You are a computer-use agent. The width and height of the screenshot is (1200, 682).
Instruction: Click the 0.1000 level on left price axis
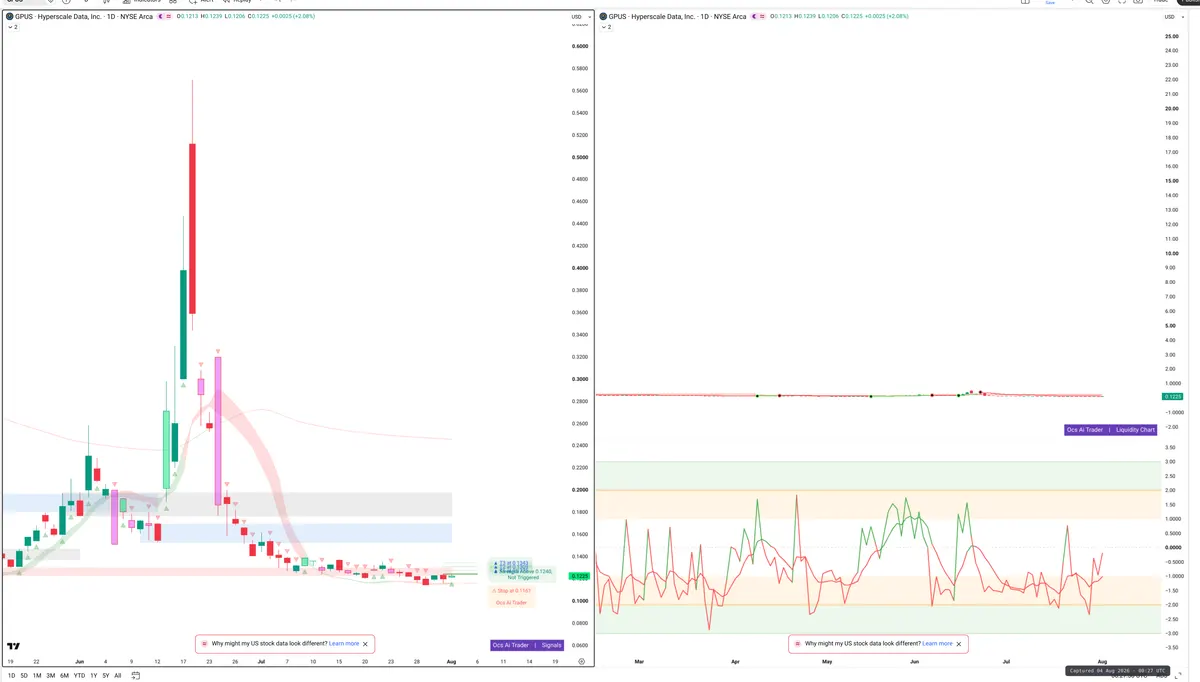(x=579, y=601)
